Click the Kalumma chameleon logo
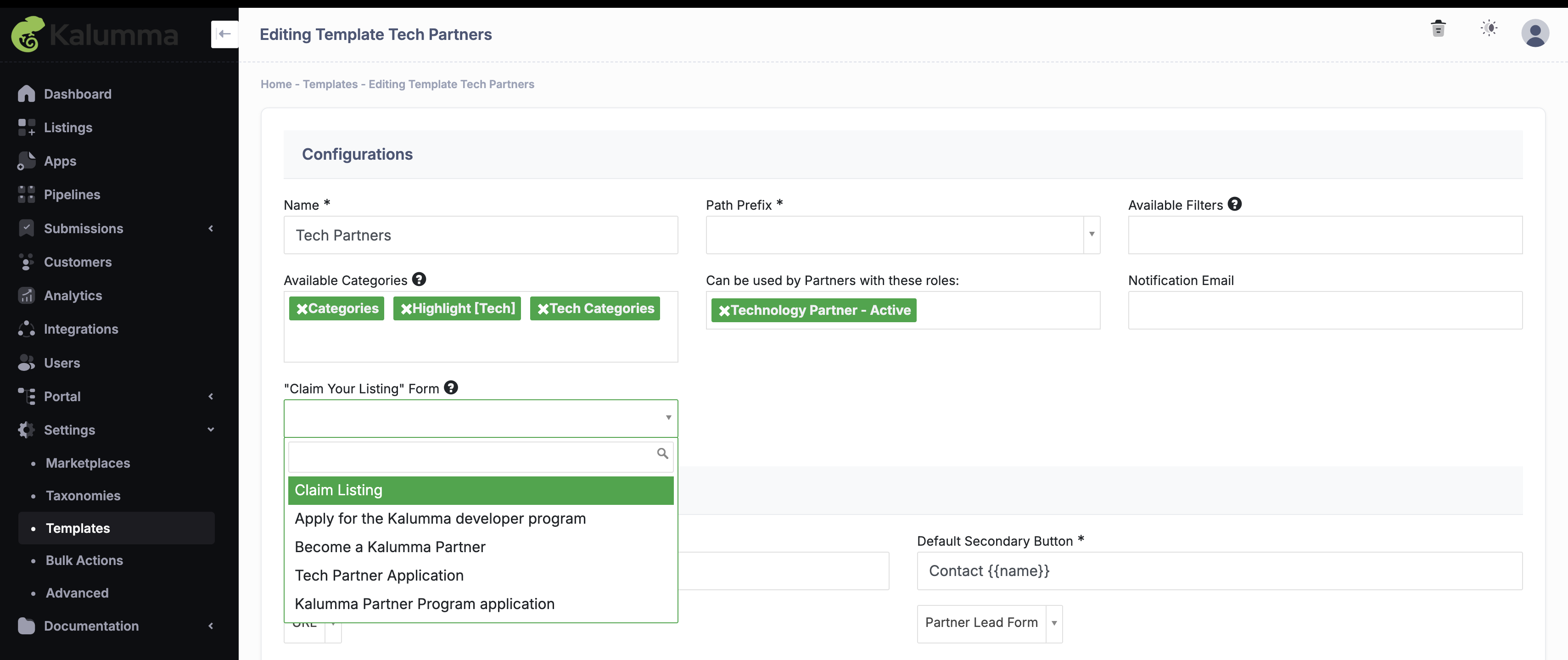The image size is (1568, 660). (28, 34)
